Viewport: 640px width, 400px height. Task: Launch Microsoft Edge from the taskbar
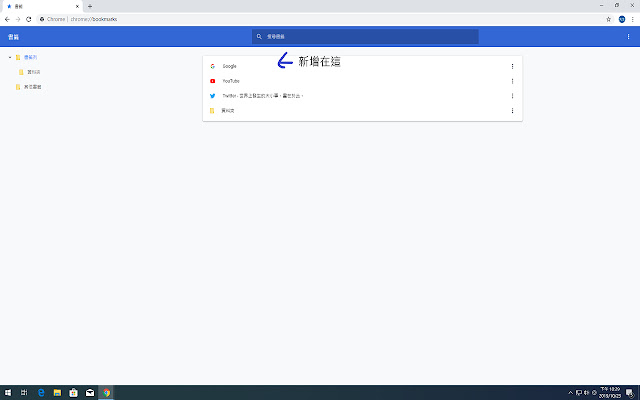pos(41,393)
